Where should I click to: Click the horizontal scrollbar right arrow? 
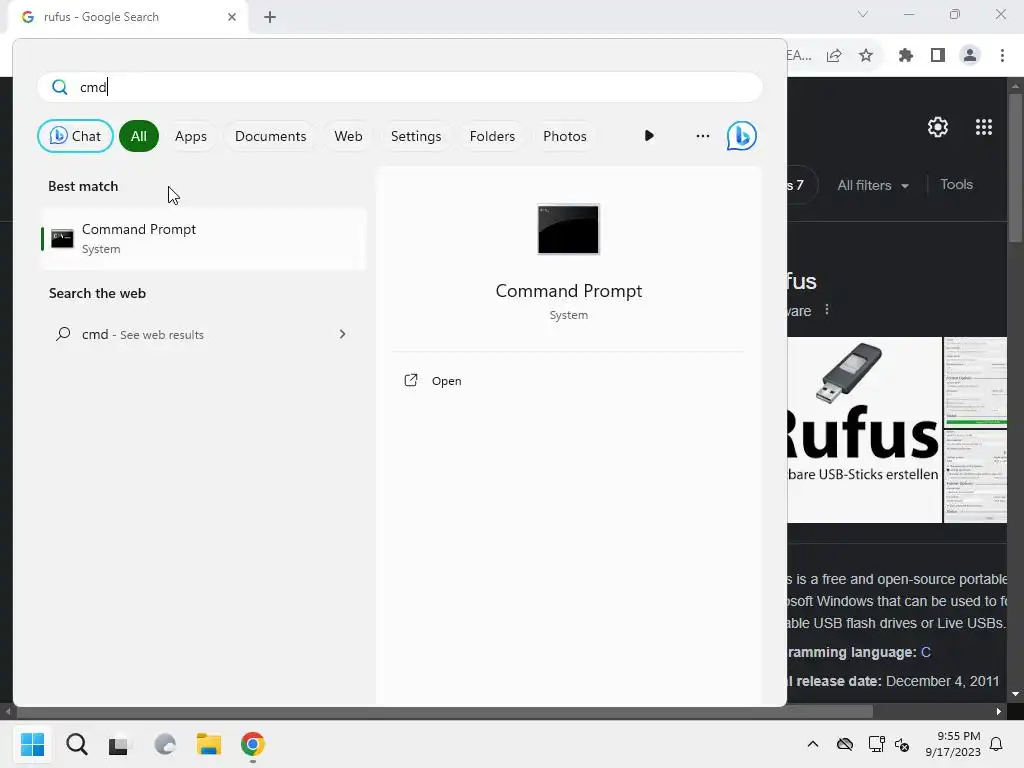[999, 711]
